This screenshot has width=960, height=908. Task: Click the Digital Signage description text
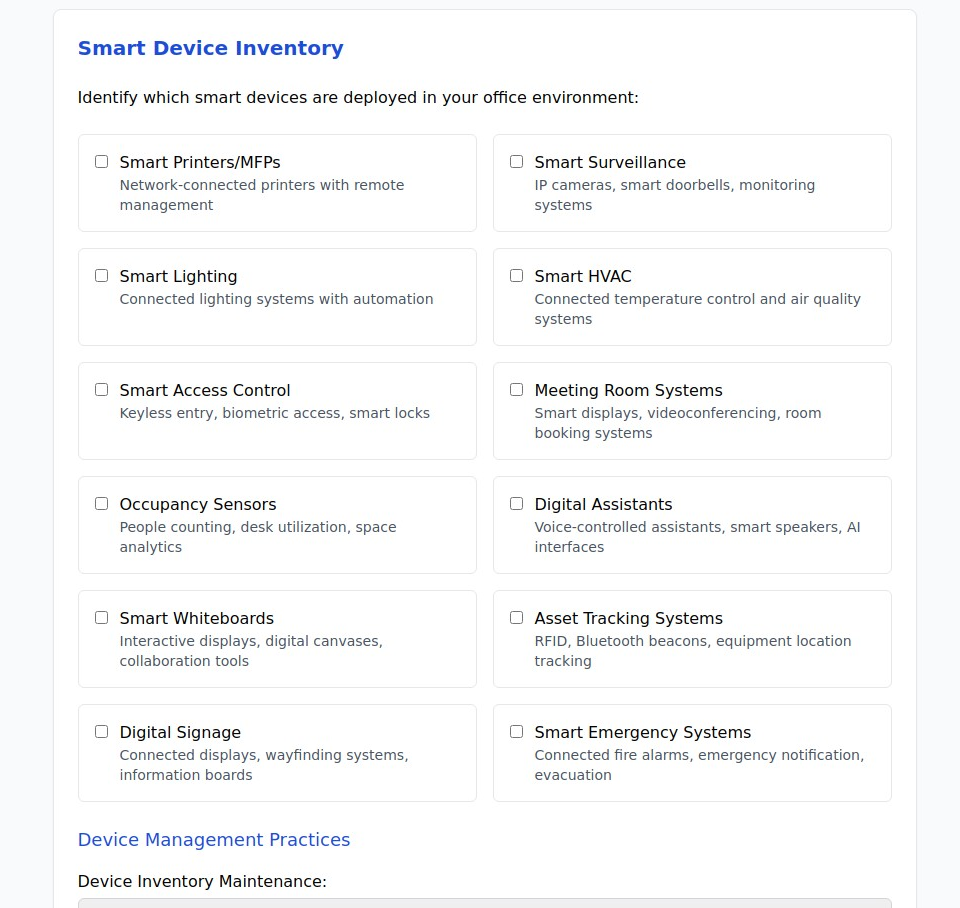(263, 765)
